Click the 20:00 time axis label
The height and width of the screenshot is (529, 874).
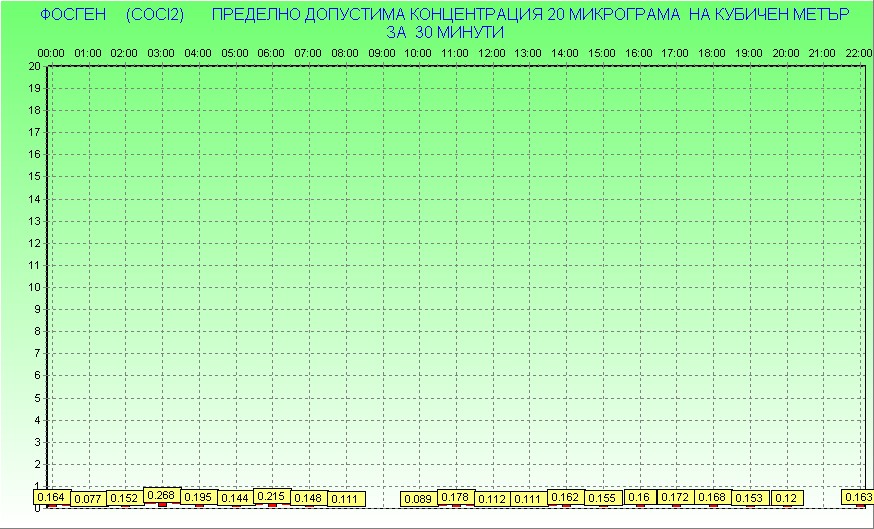(x=785, y=54)
